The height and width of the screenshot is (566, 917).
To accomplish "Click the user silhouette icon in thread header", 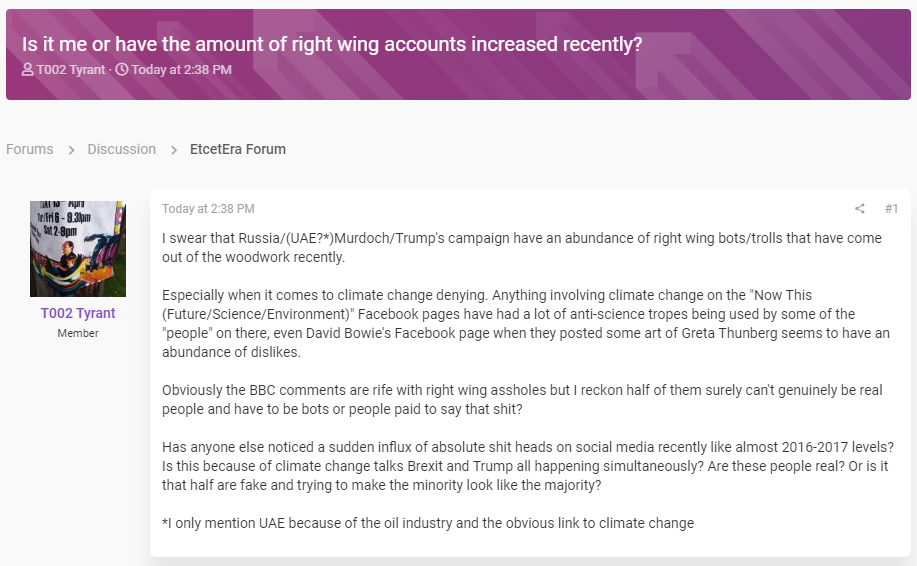I will tap(27, 70).
